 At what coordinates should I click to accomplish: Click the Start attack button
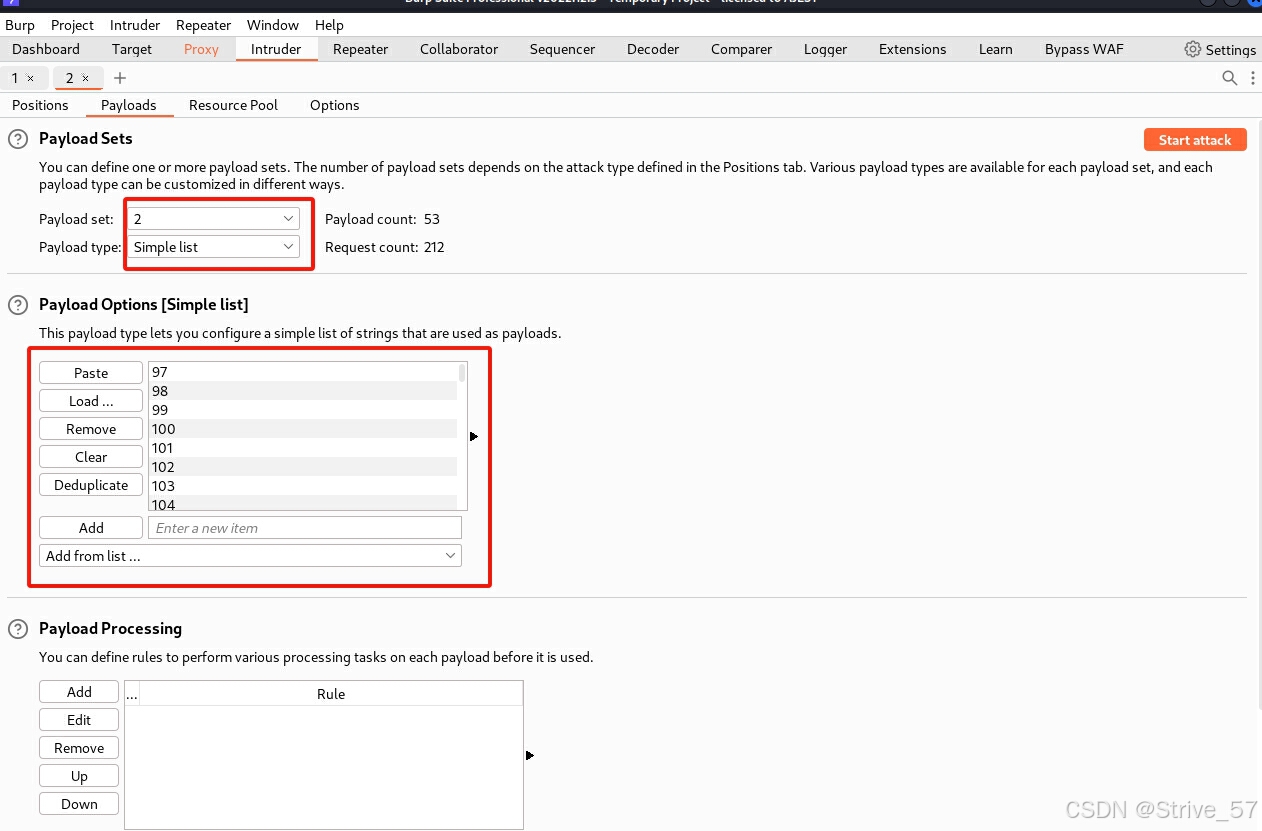1195,140
